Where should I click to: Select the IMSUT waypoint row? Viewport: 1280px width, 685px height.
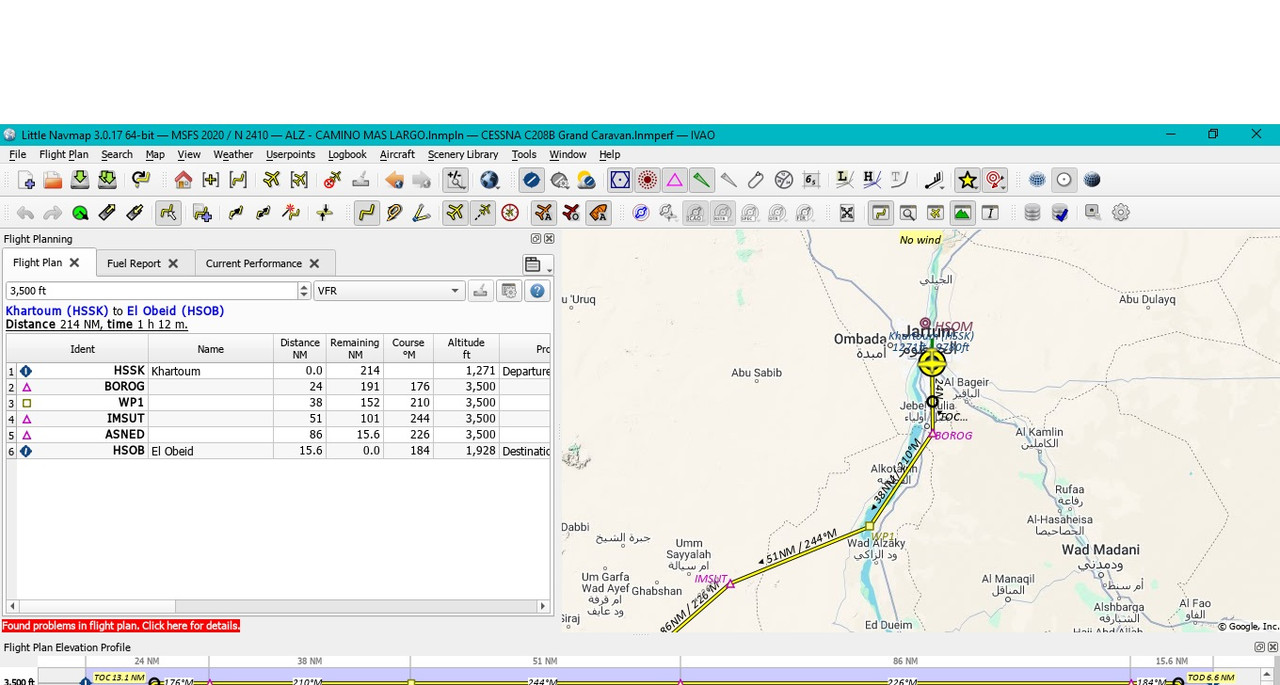point(278,419)
